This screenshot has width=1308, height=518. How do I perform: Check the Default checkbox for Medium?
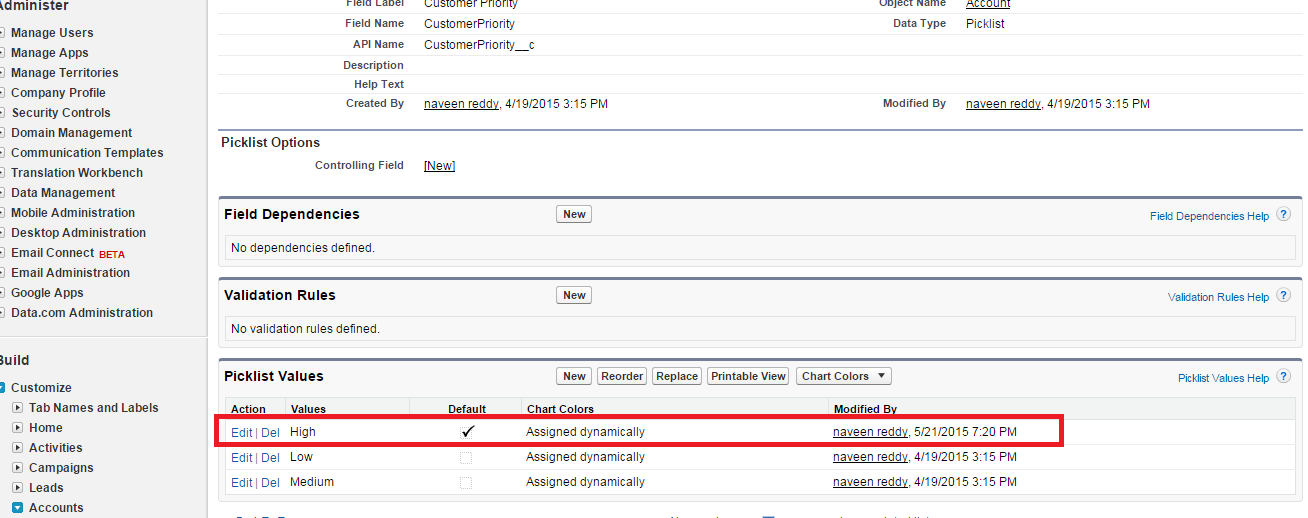(x=466, y=483)
